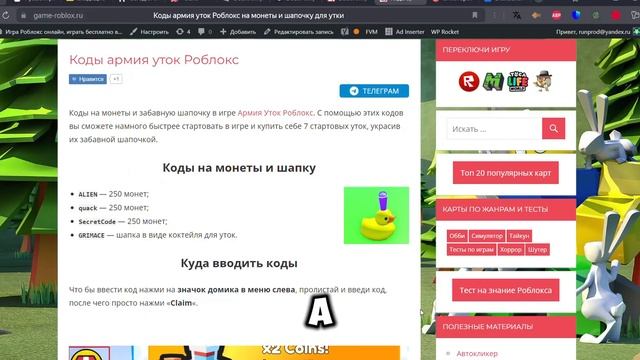The image size is (640, 360).
Task: Select the GRIMACE code text
Action: pyautogui.click(x=91, y=235)
